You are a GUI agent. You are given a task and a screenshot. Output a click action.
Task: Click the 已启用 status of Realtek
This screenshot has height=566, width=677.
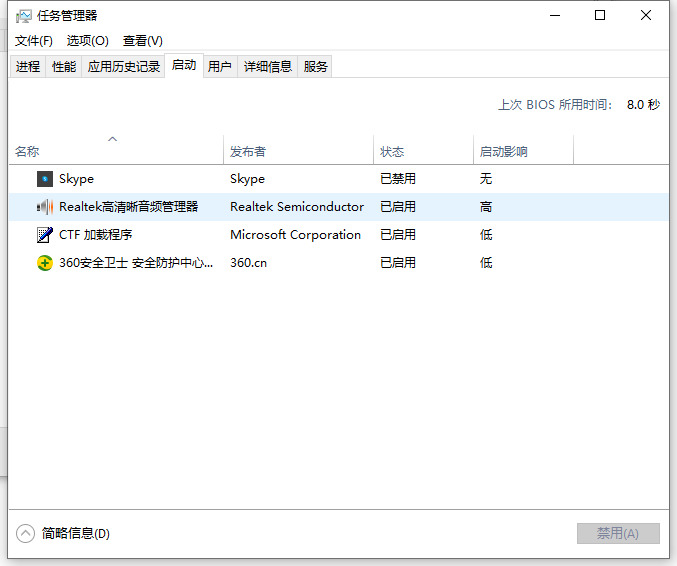398,207
